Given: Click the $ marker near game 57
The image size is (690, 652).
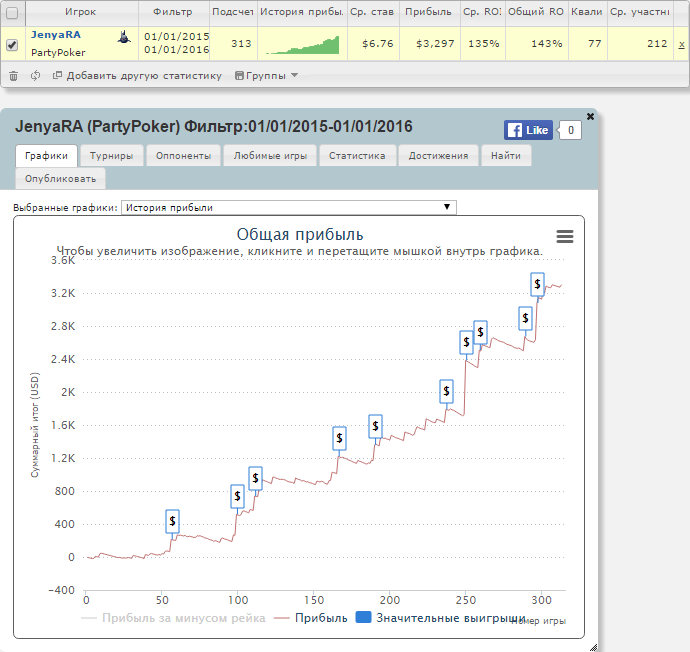Looking at the screenshot, I should pos(172,521).
